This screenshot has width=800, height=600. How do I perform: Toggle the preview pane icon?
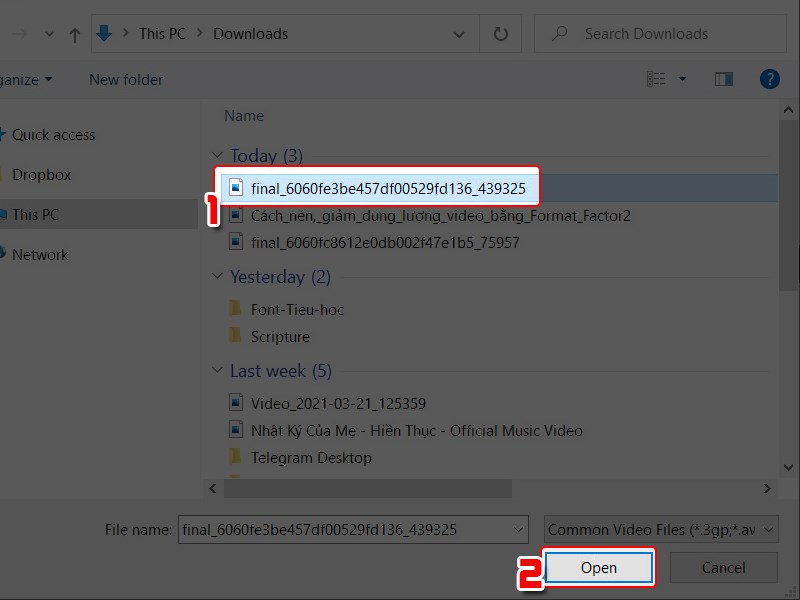724,79
